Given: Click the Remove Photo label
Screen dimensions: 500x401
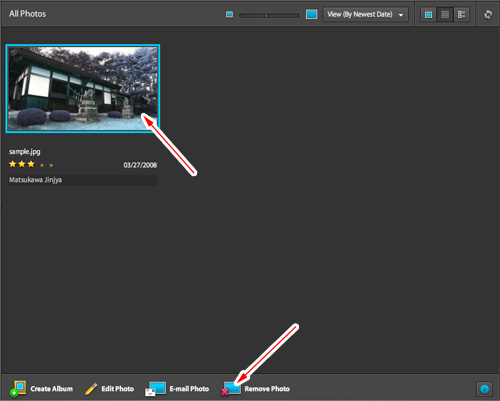Looking at the screenshot, I should coord(267,389).
